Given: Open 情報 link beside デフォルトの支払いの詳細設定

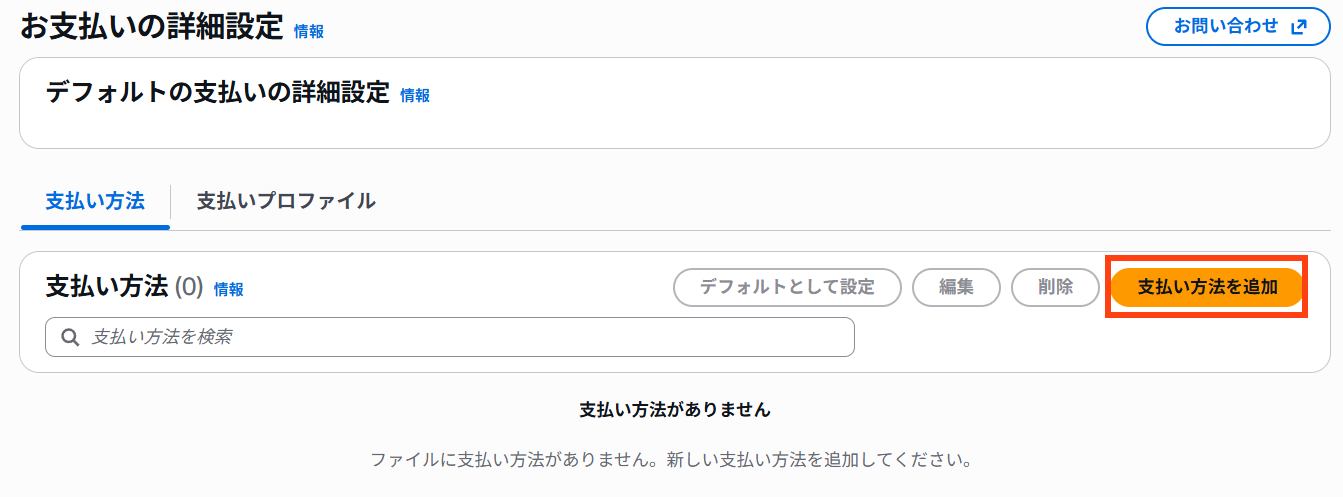Looking at the screenshot, I should tap(415, 96).
